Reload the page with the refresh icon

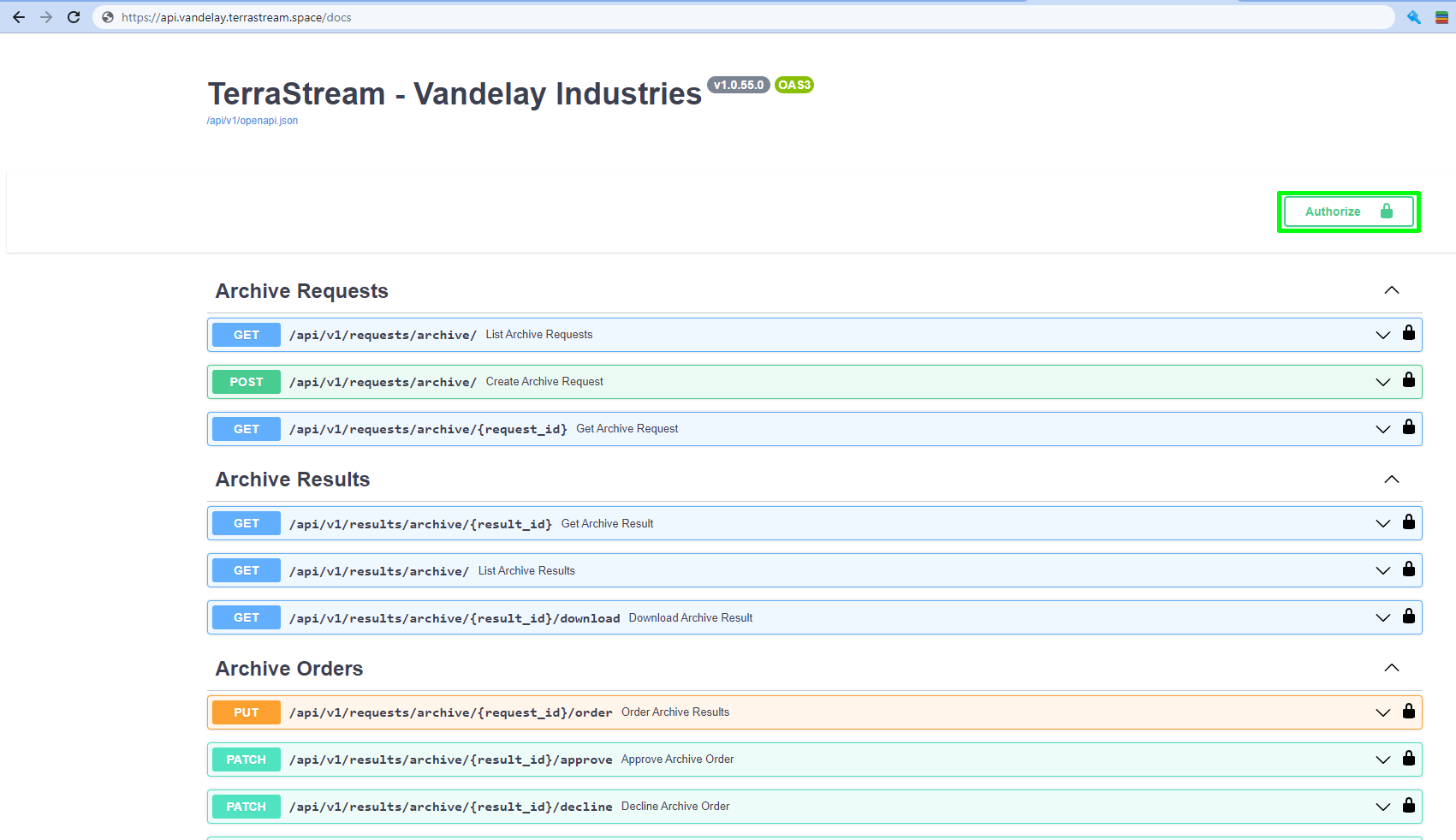click(74, 17)
